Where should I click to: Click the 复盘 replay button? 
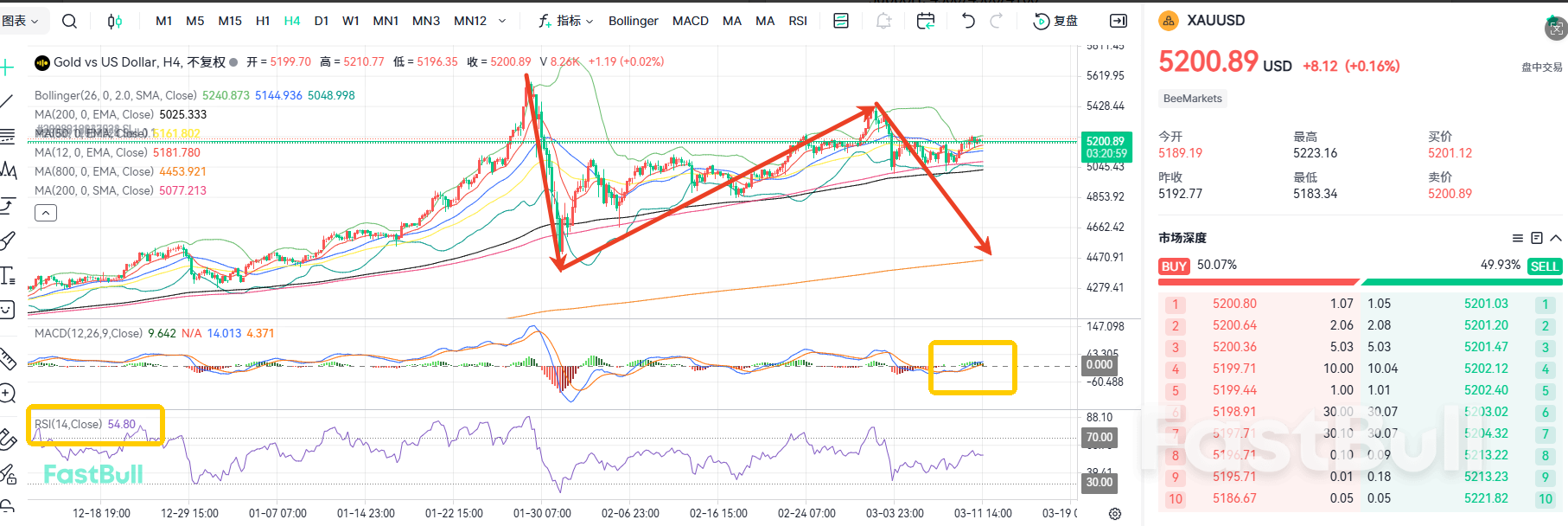click(x=1055, y=21)
